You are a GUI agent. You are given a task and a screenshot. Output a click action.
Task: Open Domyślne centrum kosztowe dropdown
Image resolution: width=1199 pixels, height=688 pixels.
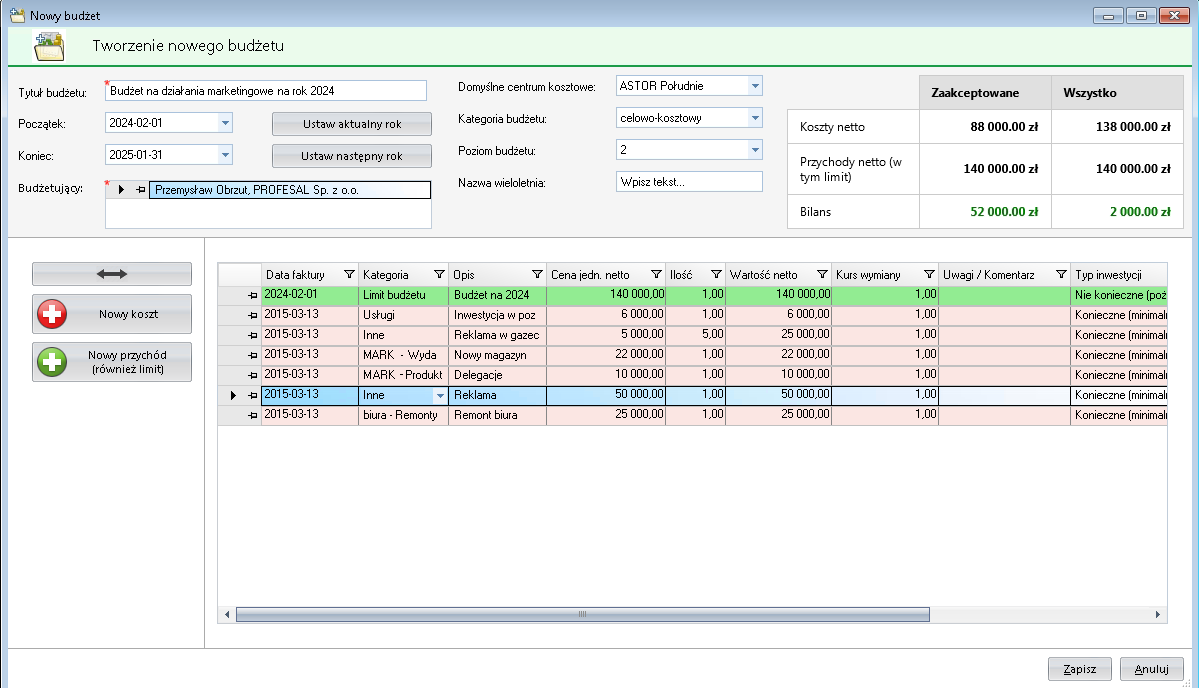coord(755,86)
